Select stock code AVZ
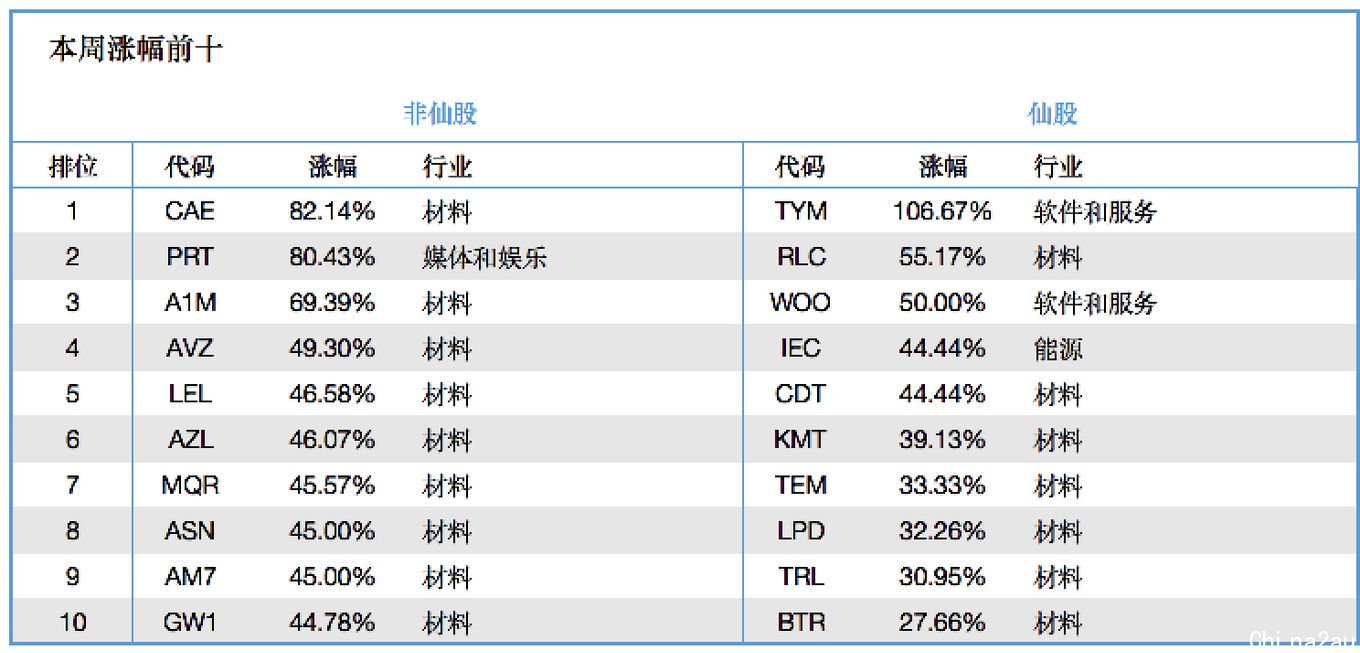The width and height of the screenshot is (1360, 653). tap(190, 349)
